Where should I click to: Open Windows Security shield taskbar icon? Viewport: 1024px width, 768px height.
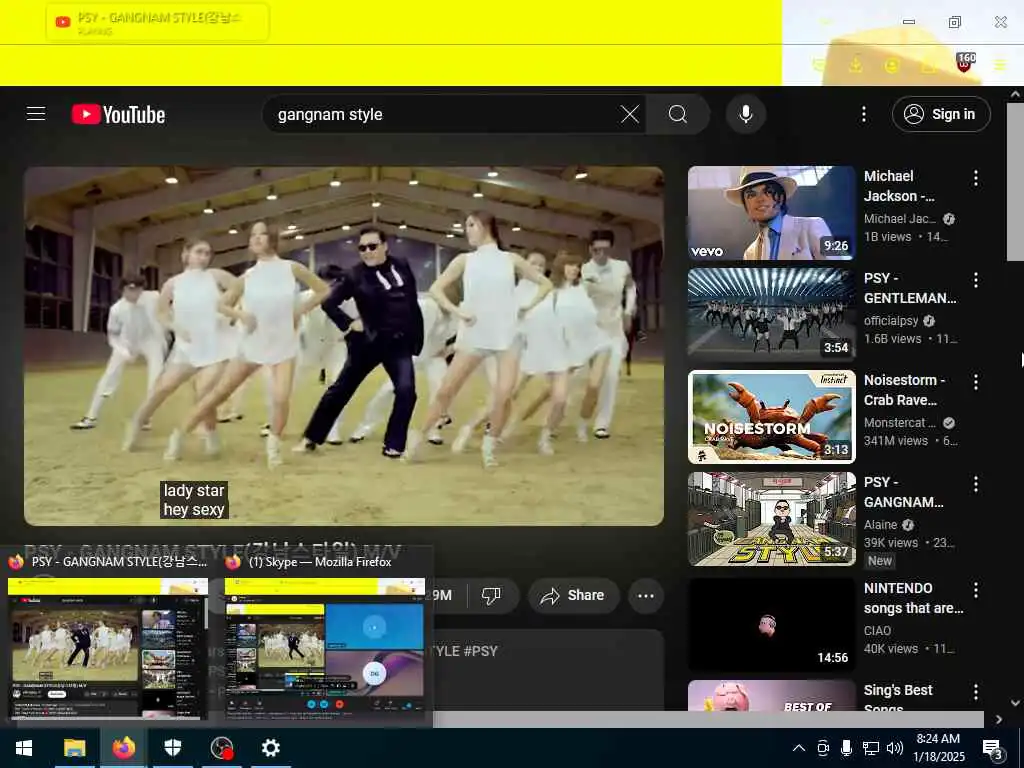[x=172, y=748]
